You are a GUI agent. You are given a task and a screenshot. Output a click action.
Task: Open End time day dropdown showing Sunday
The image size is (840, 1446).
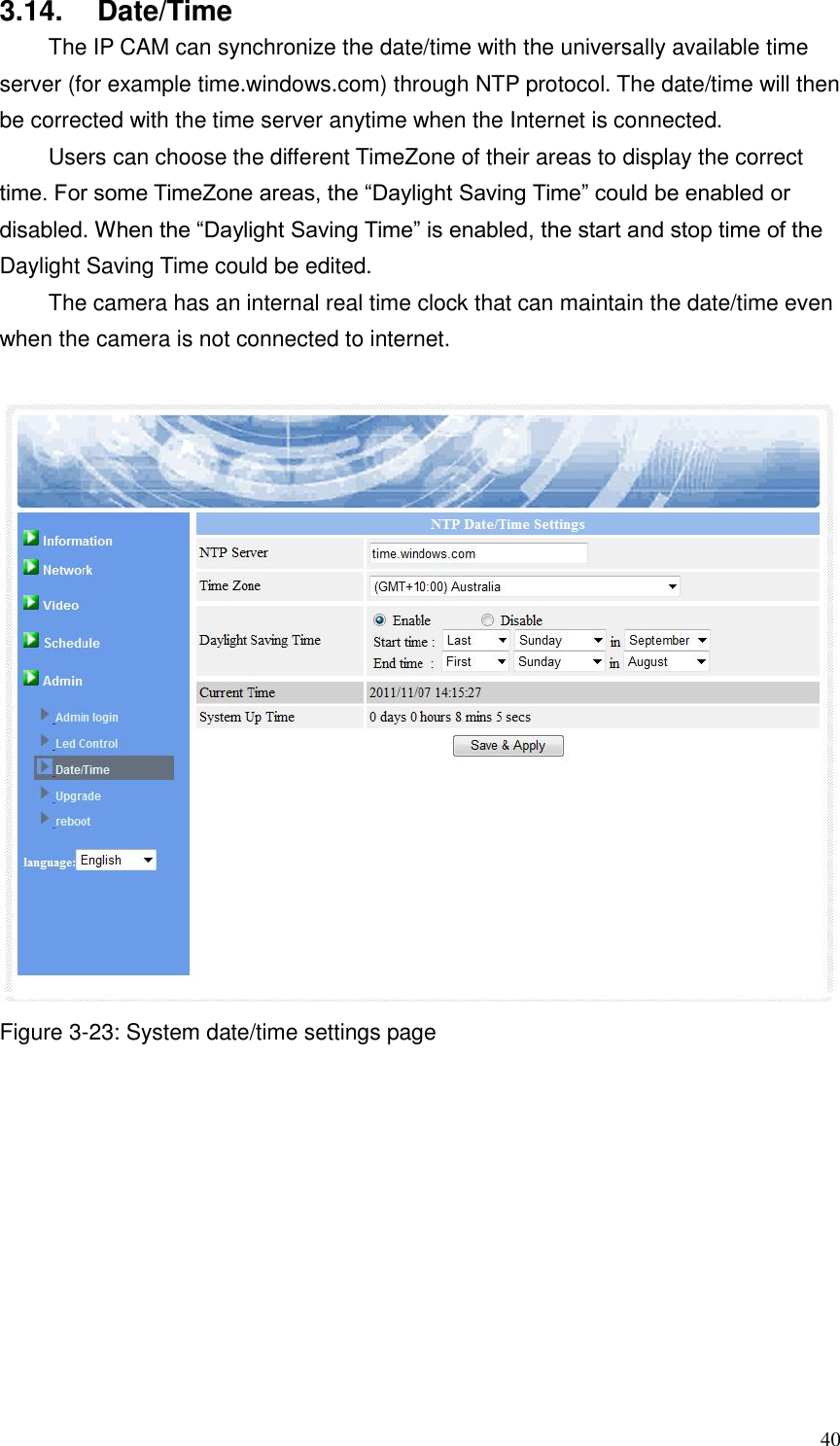point(560,661)
